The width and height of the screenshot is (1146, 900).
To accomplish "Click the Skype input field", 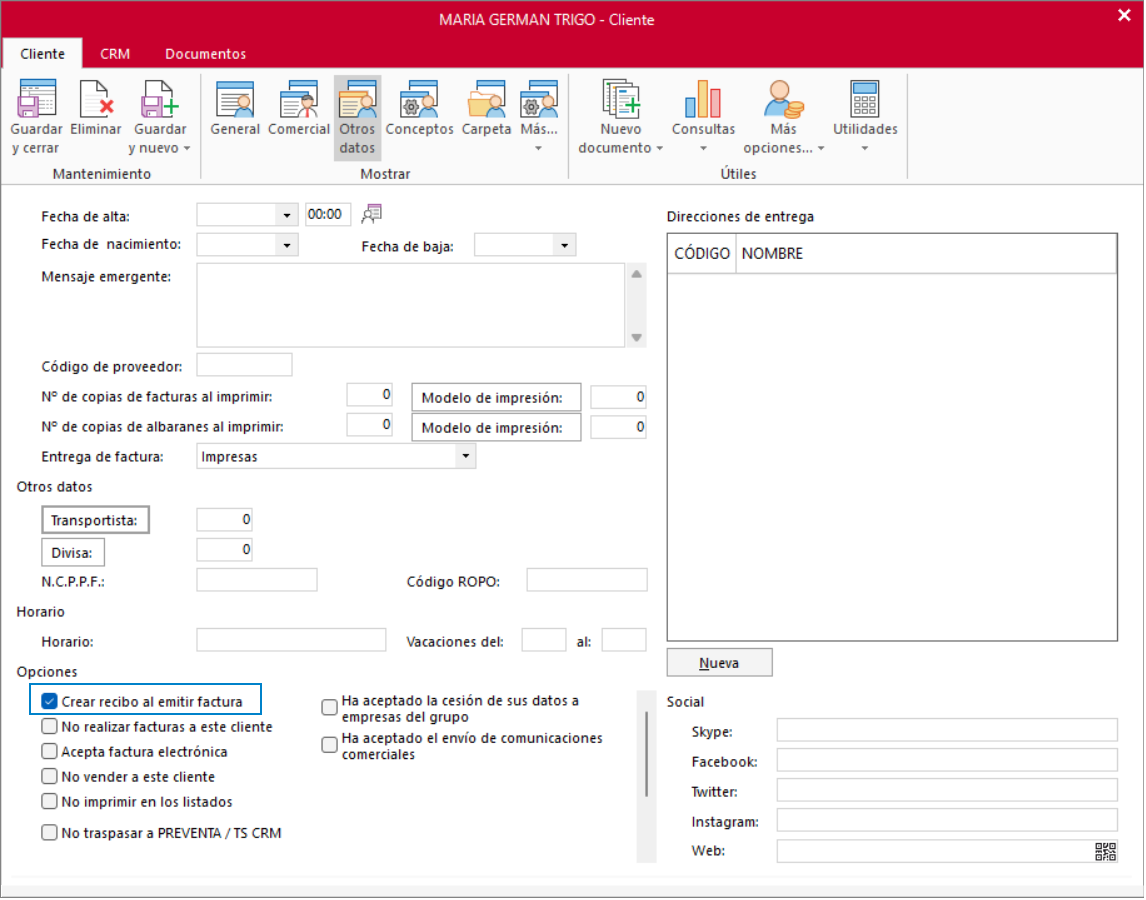I will pyautogui.click(x=946, y=730).
